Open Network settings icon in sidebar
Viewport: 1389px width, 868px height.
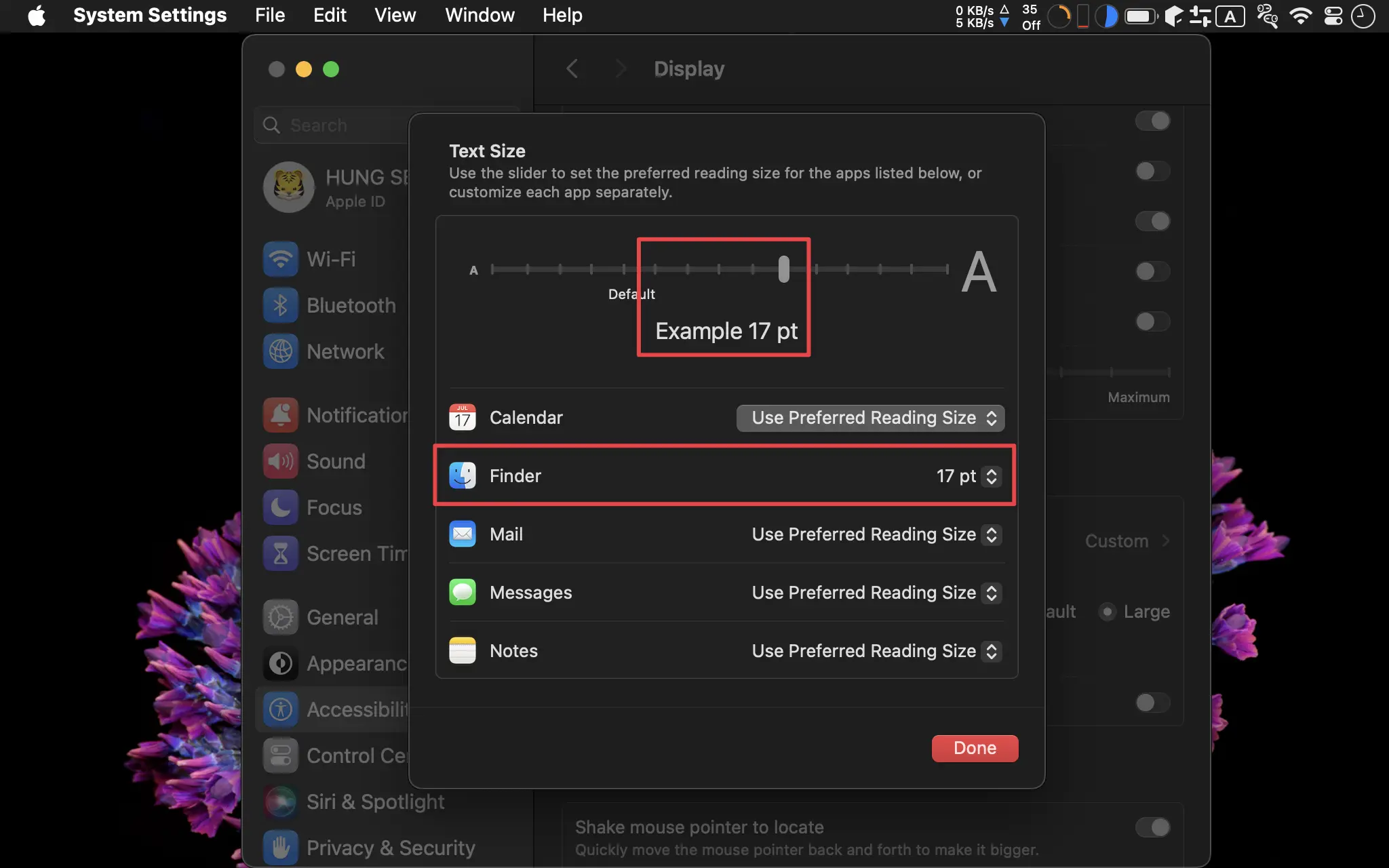pos(280,351)
